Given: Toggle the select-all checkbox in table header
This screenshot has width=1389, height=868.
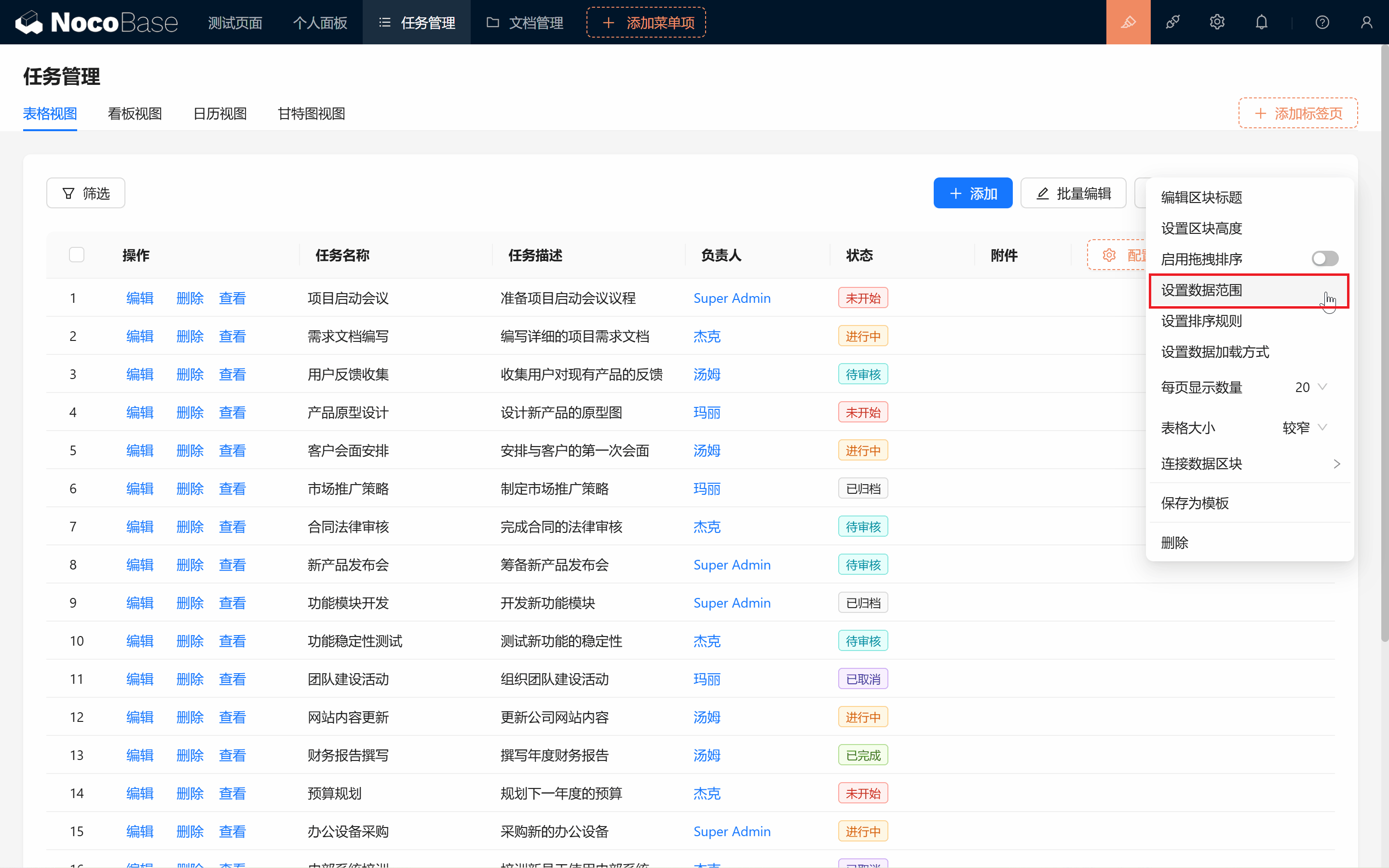Looking at the screenshot, I should 76,255.
